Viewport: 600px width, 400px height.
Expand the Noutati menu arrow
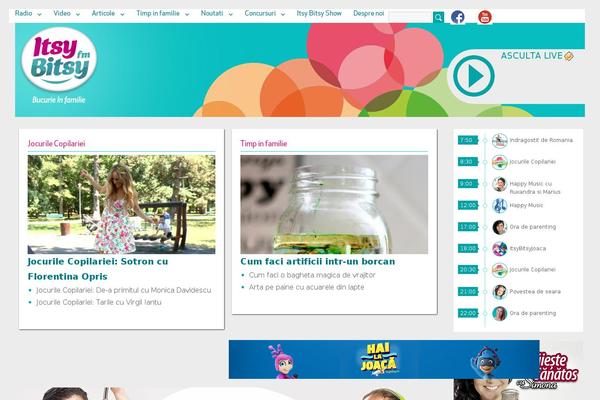click(x=230, y=15)
